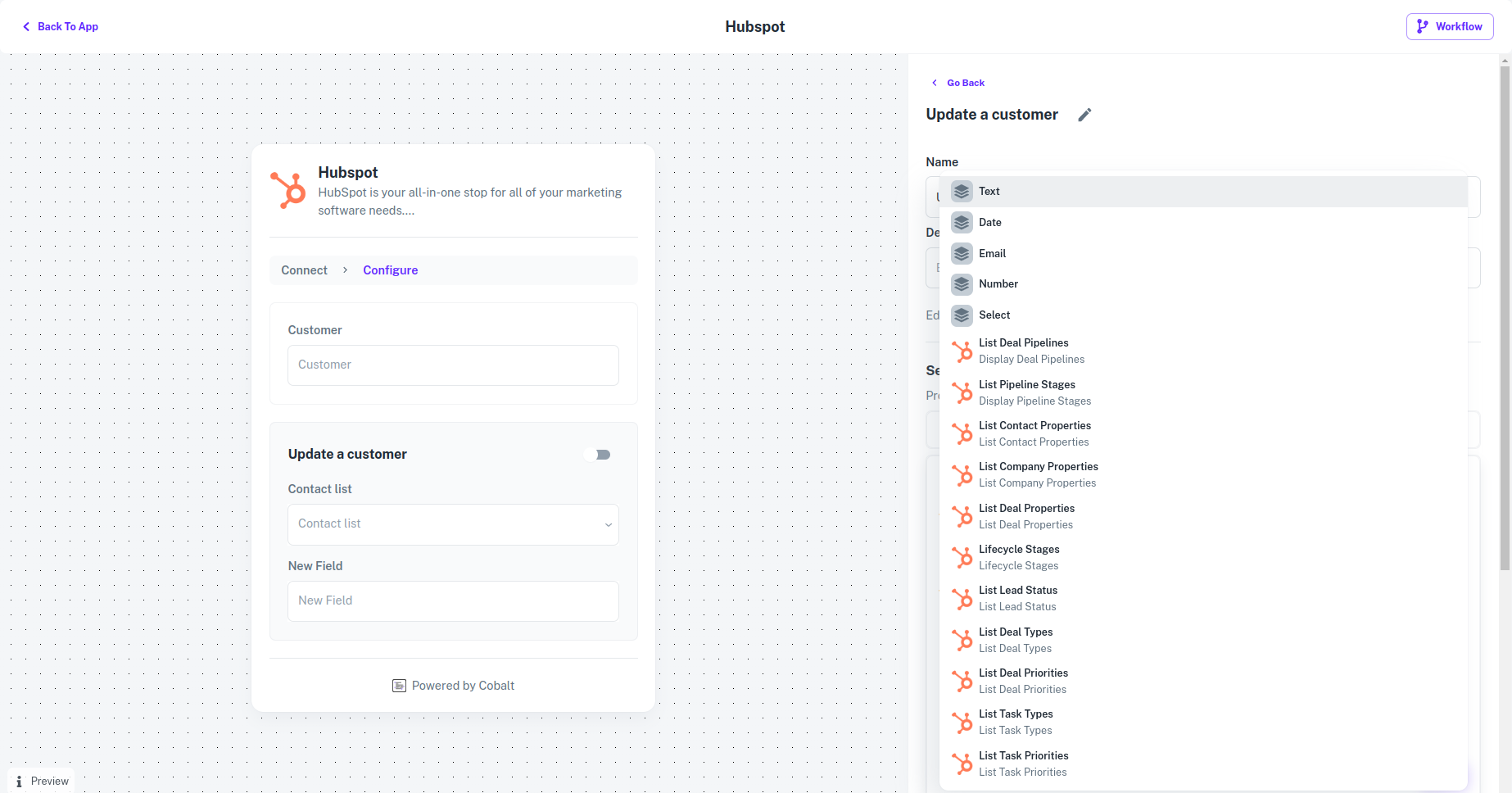The image size is (1512, 793).
Task: Switch to the Configure step
Action: coord(390,270)
